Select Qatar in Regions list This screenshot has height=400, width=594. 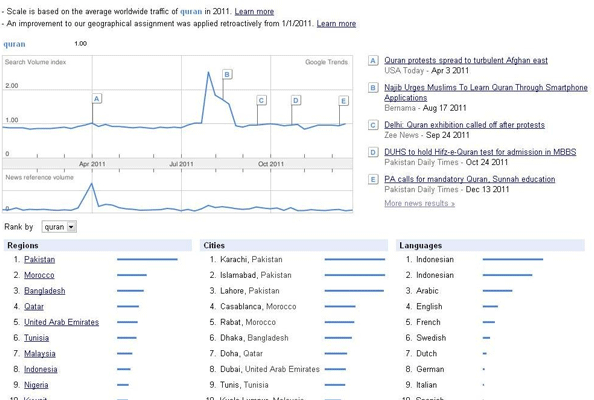(x=34, y=306)
